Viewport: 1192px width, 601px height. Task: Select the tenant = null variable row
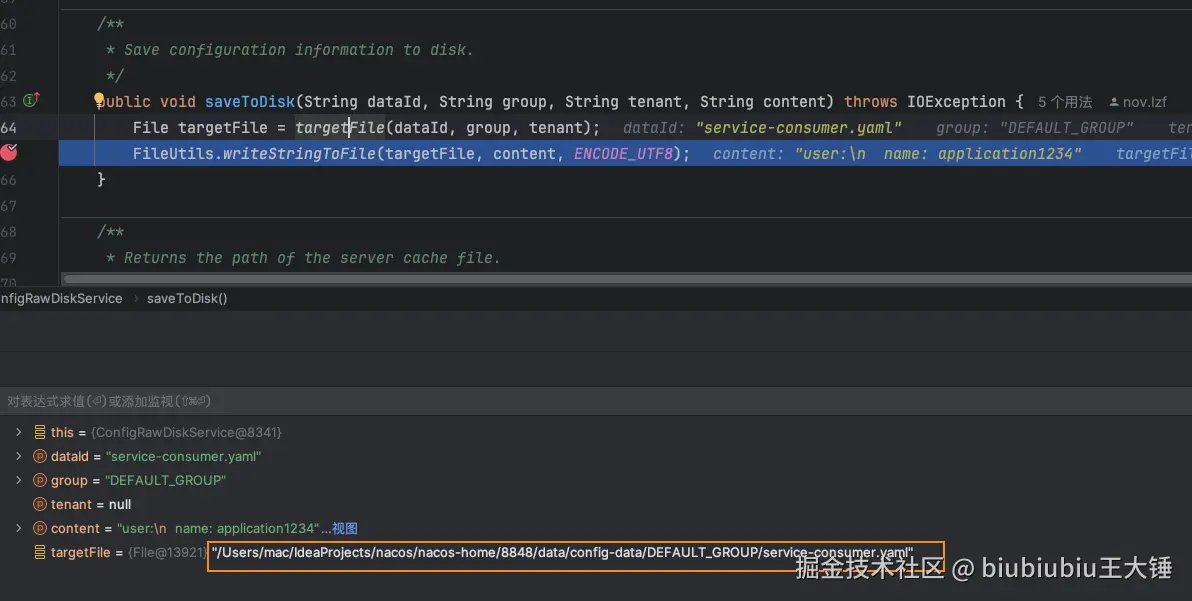coord(596,504)
